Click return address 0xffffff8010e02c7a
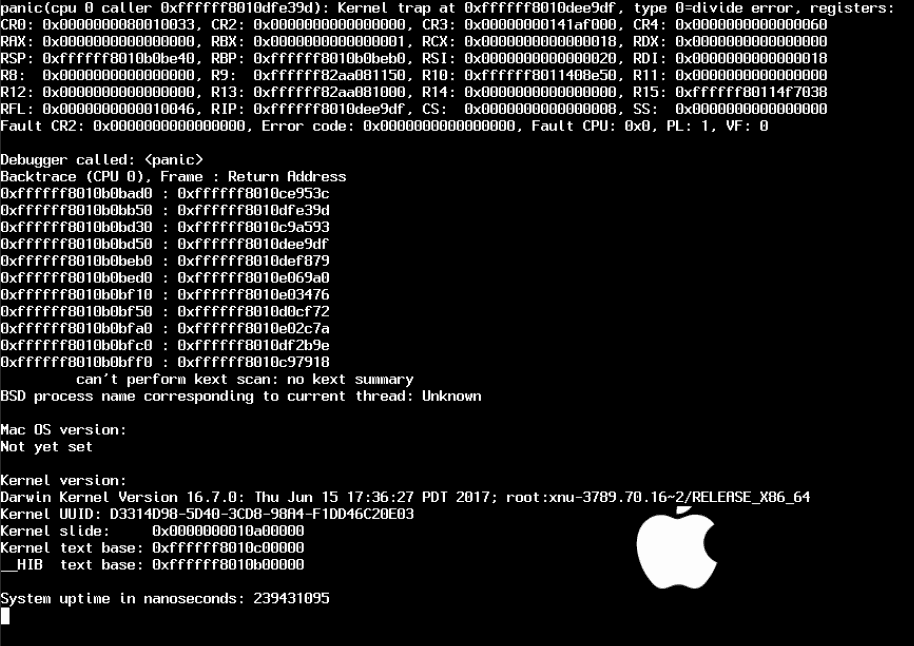This screenshot has width=914, height=646. tap(254, 329)
